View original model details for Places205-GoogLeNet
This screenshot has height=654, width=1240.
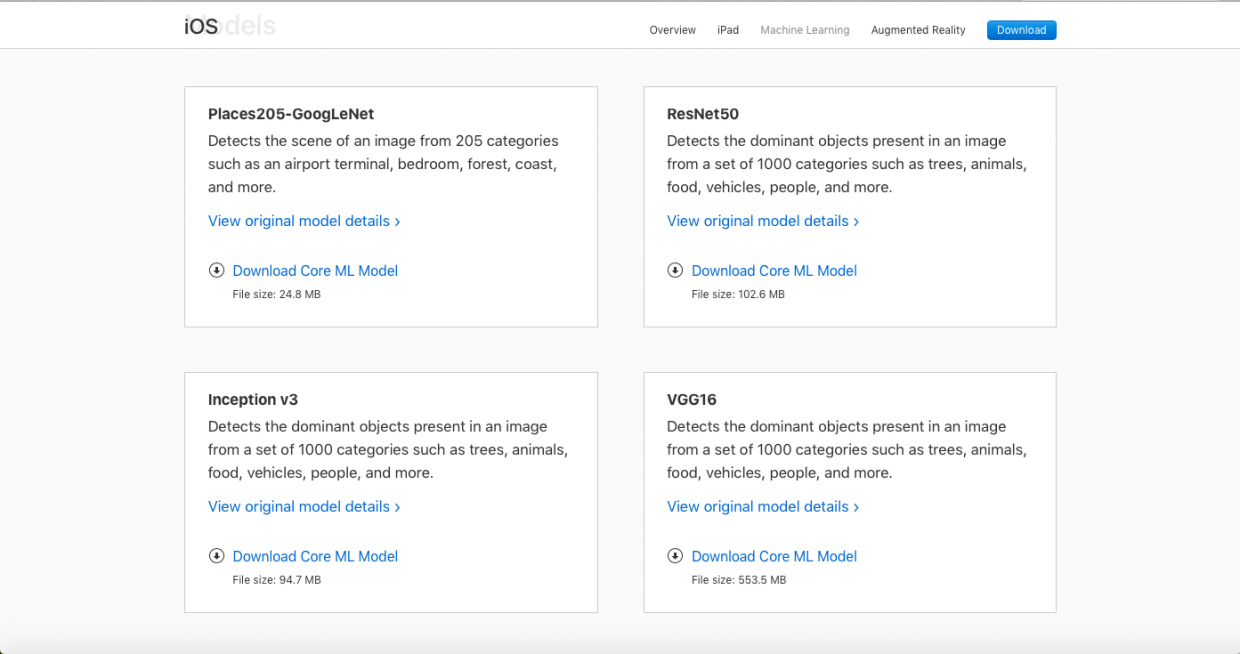tap(304, 221)
